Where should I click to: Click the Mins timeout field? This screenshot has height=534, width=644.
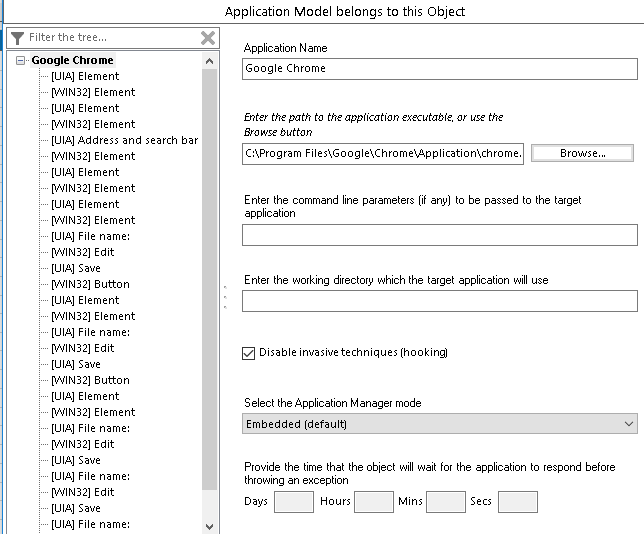tap(446, 501)
